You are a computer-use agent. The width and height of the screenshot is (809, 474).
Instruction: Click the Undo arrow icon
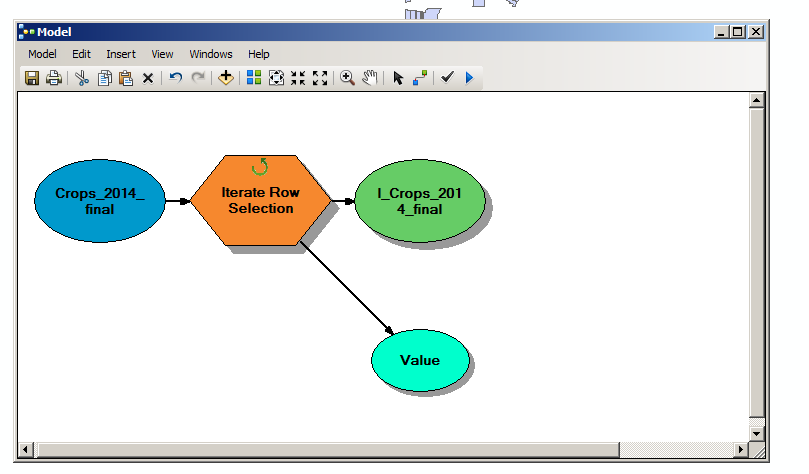(x=175, y=78)
